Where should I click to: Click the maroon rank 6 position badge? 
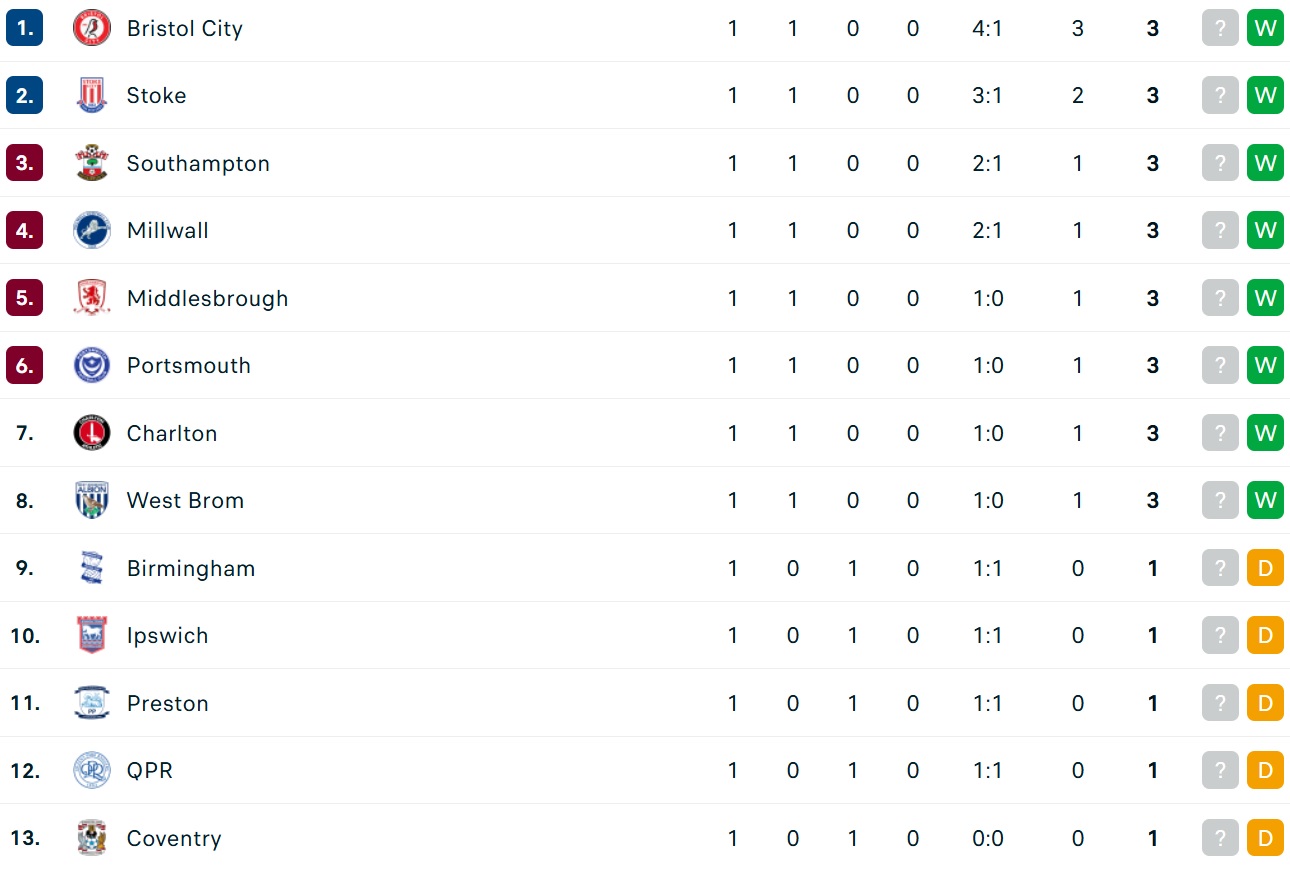[x=24, y=365]
